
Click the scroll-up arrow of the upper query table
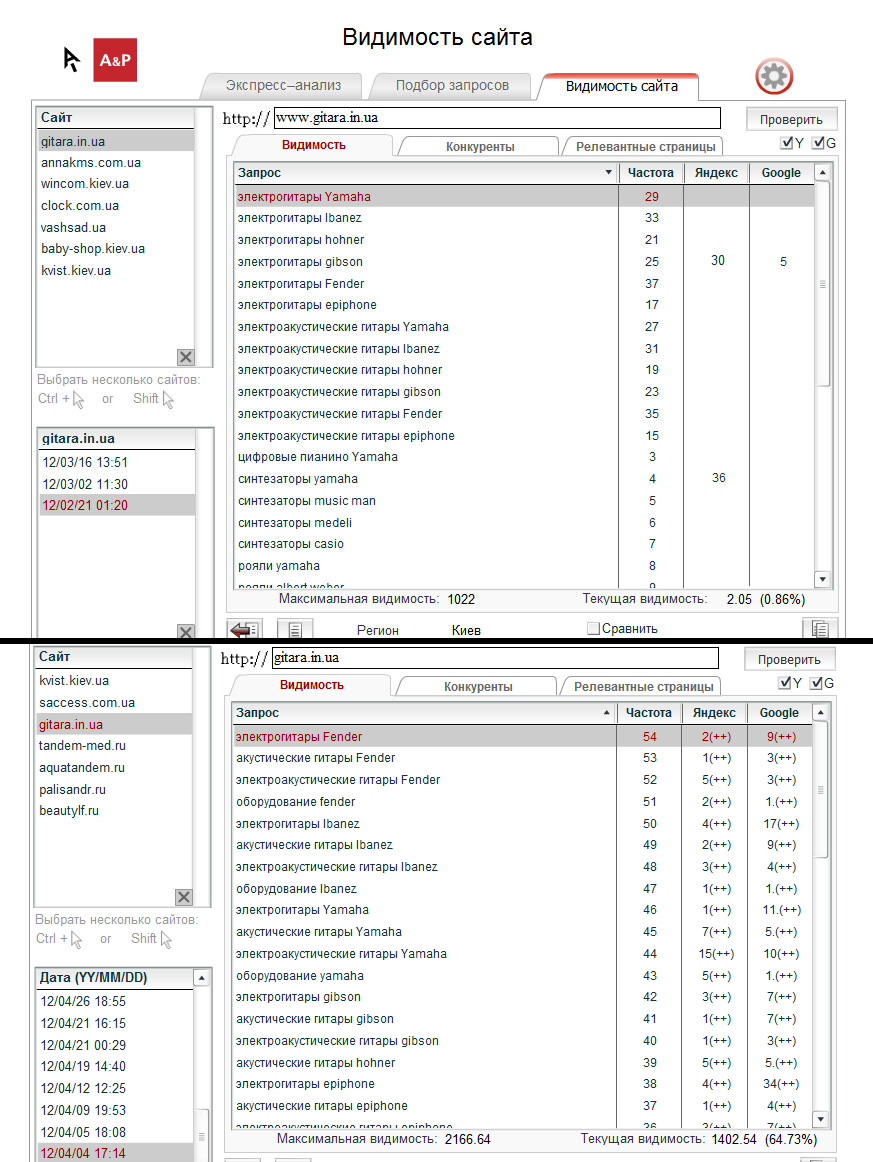tap(822, 173)
